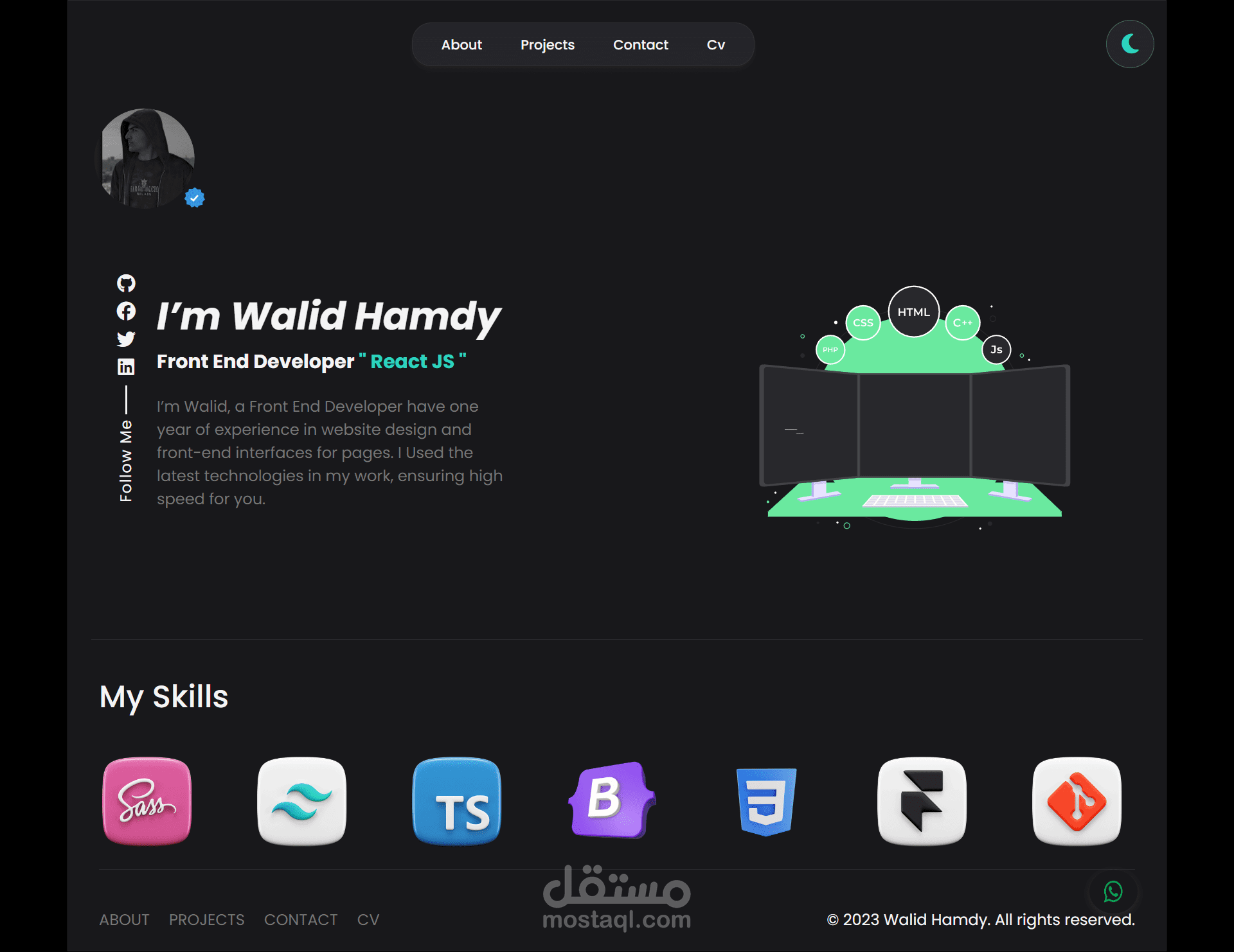The width and height of the screenshot is (1234, 952).
Task: Click the Twitter icon in sidebar
Action: pyautogui.click(x=127, y=338)
